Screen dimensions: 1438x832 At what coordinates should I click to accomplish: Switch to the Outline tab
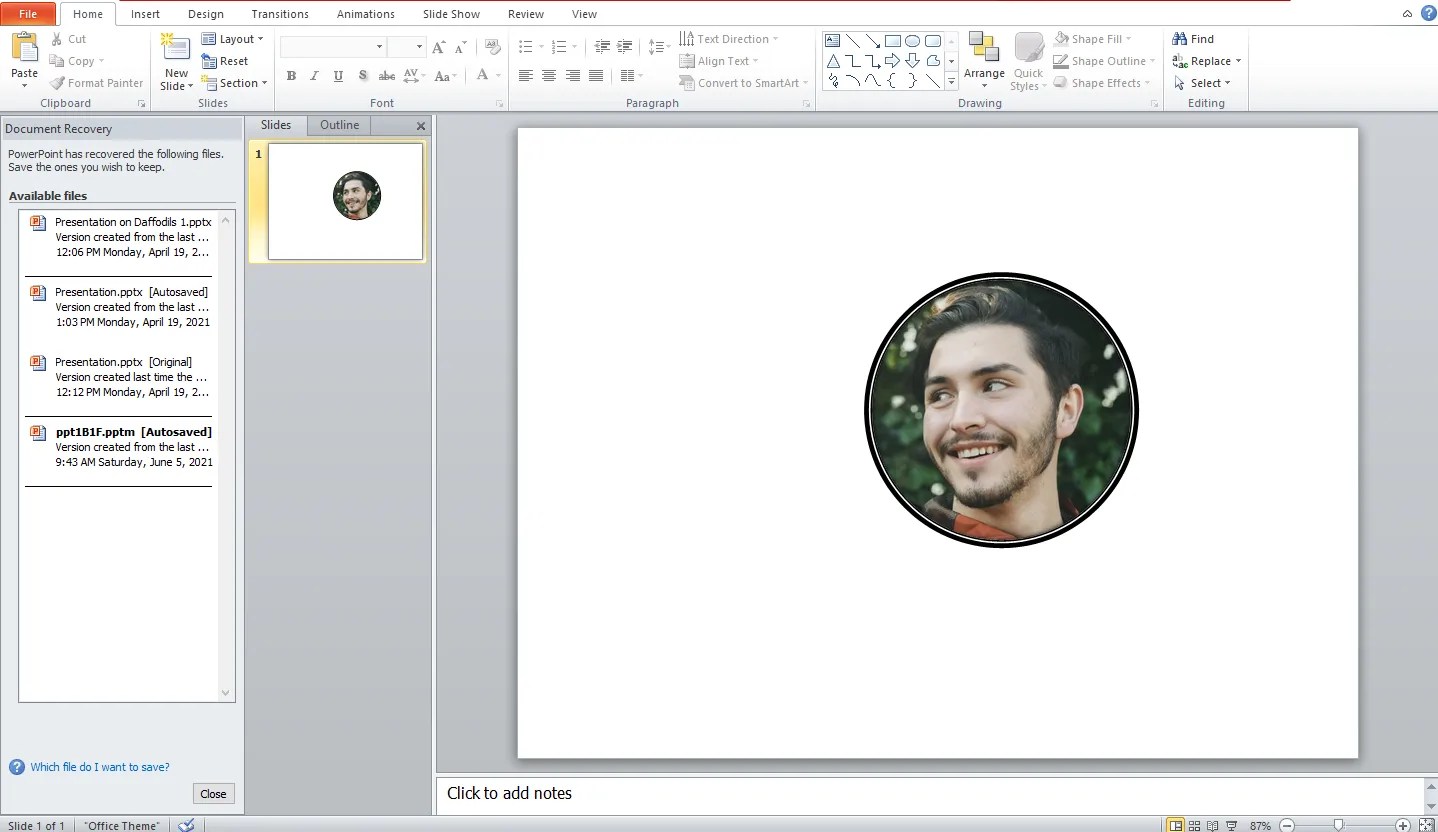[x=339, y=125]
